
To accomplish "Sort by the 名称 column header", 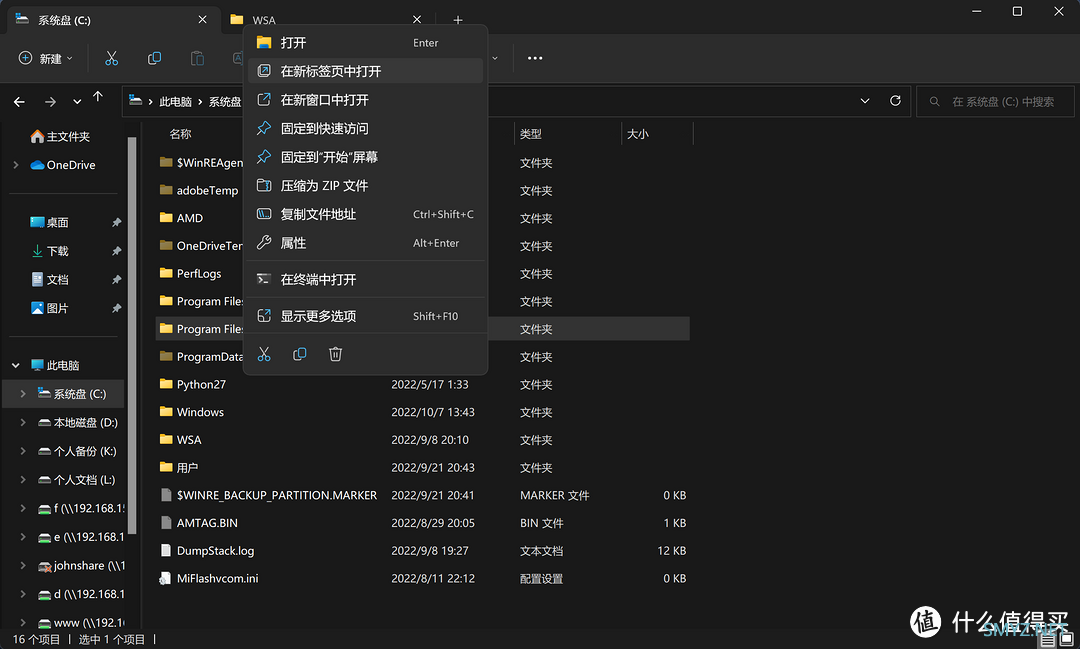I will [x=180, y=134].
